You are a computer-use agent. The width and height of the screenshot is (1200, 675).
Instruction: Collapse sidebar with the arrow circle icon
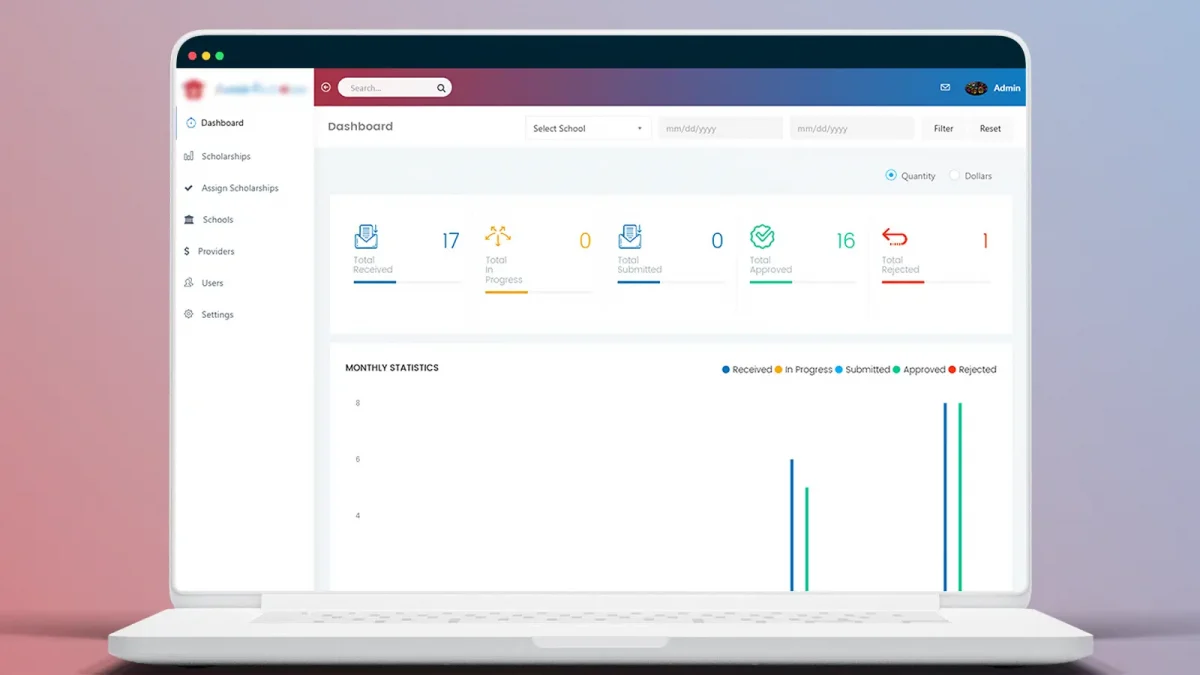[326, 87]
